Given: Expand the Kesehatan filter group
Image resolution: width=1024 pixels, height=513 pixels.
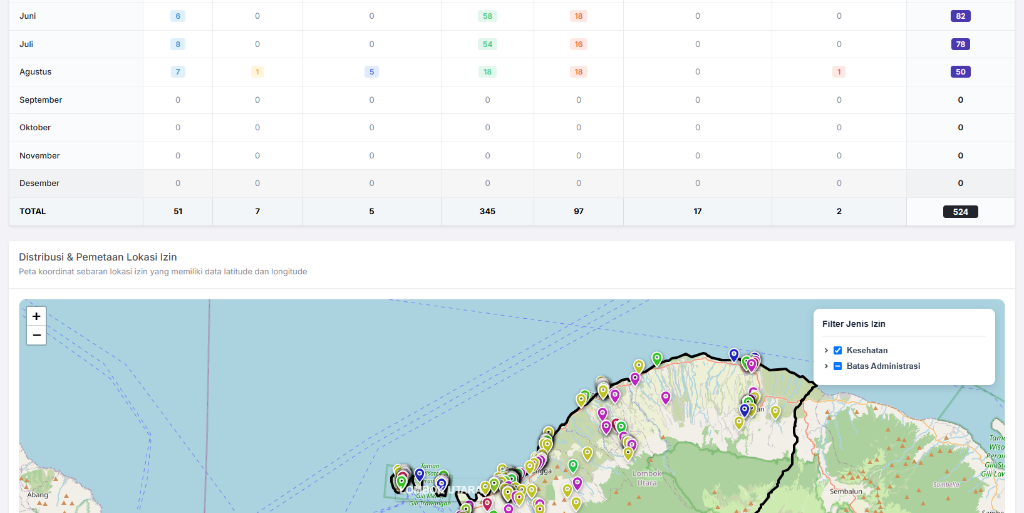Looking at the screenshot, I should 826,350.
